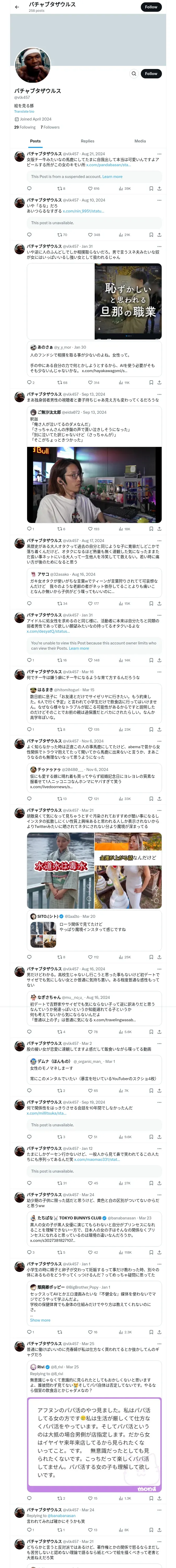Screen dimensions: 176x1568
Task: Share the Aug 21, 2024 post
Action: [x=159, y=189]
